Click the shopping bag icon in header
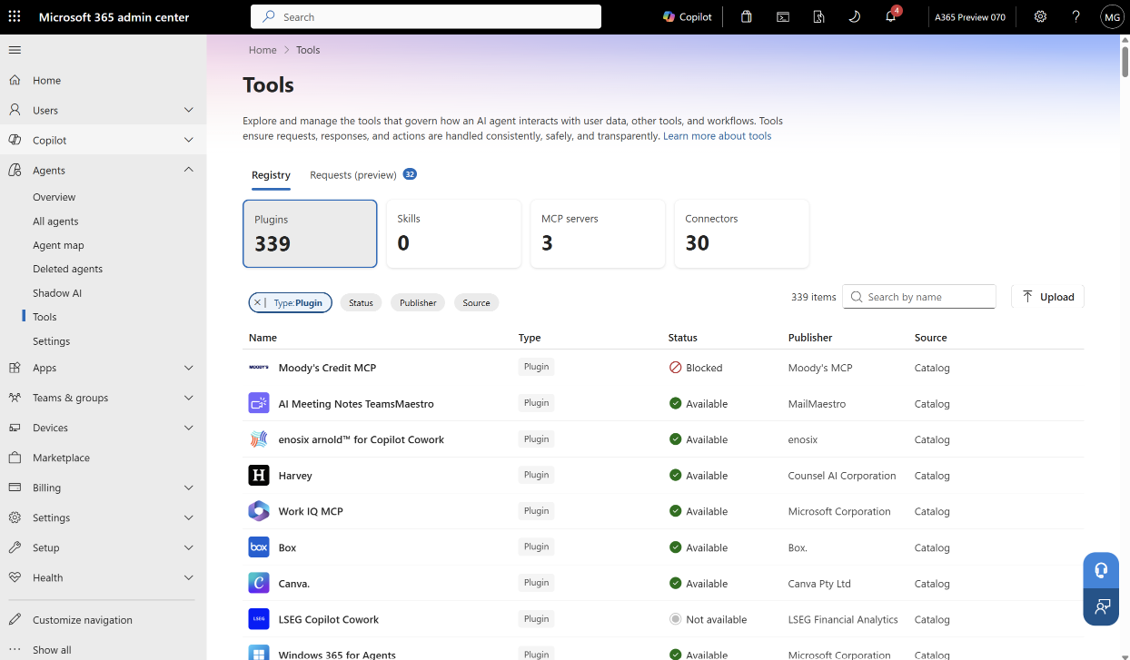The image size is (1130, 660). (x=746, y=17)
